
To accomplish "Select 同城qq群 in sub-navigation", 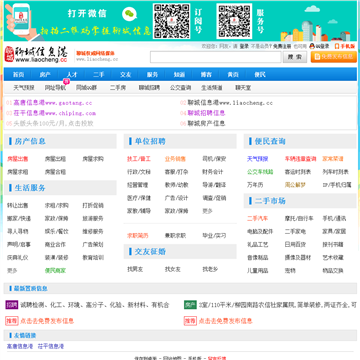I will point(86,88).
